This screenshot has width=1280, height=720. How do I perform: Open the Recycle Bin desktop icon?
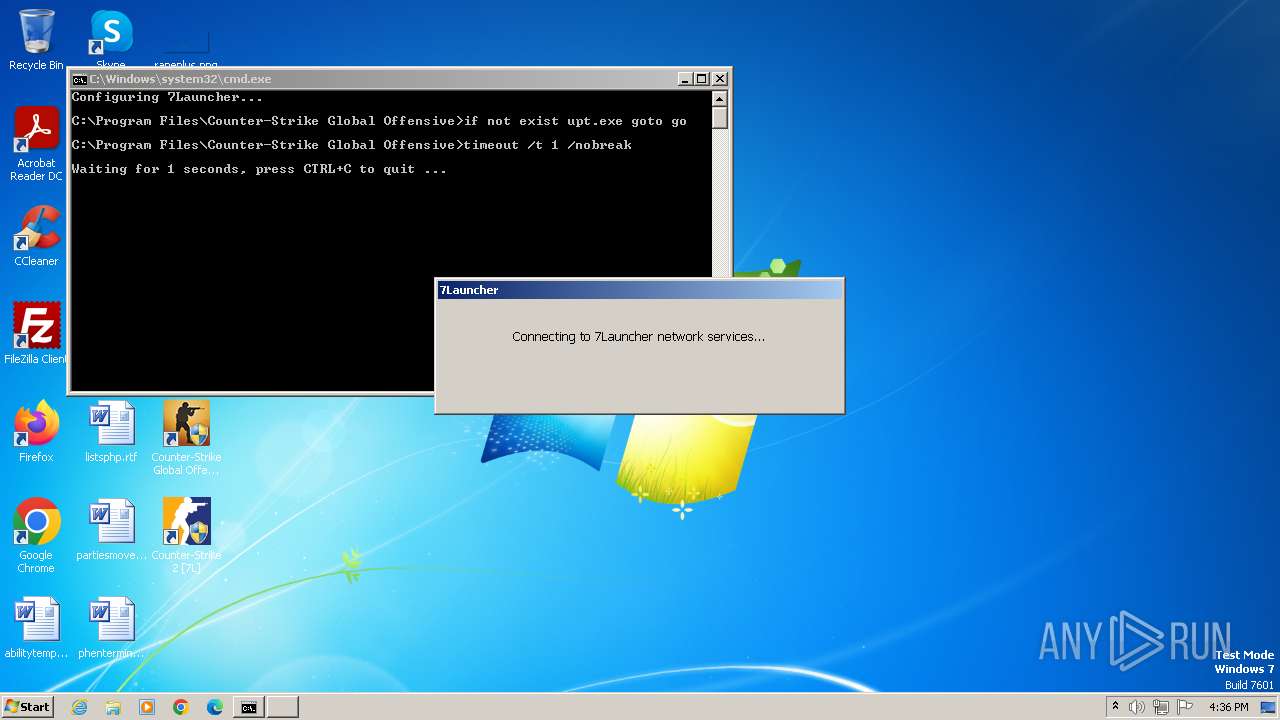36,40
